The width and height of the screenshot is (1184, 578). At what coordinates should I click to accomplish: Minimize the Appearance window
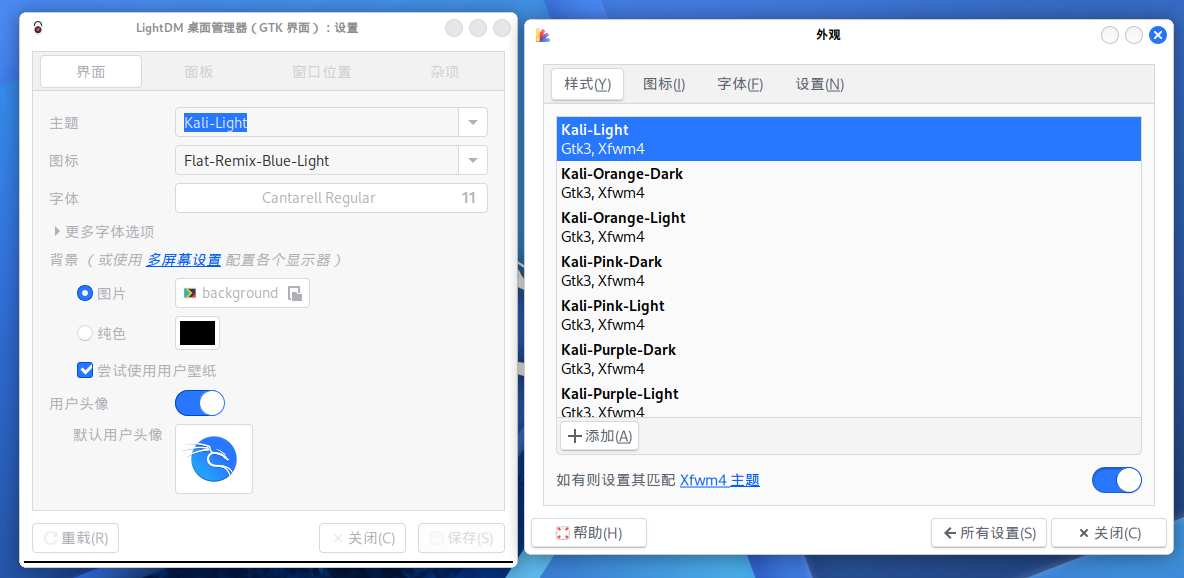point(1110,35)
